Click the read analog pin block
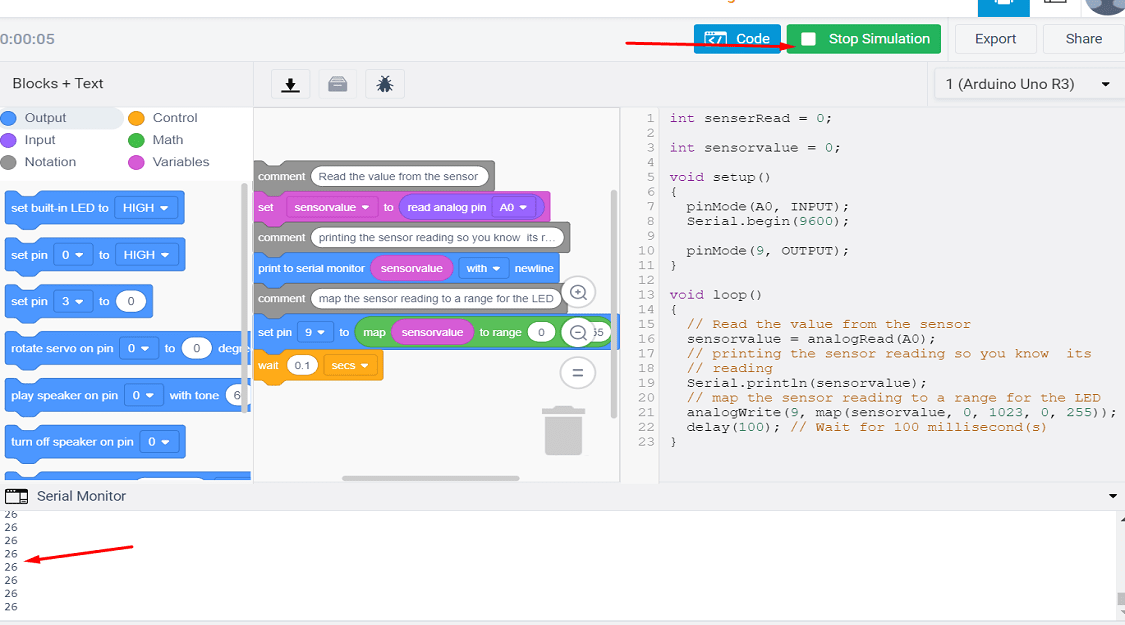 pos(446,207)
